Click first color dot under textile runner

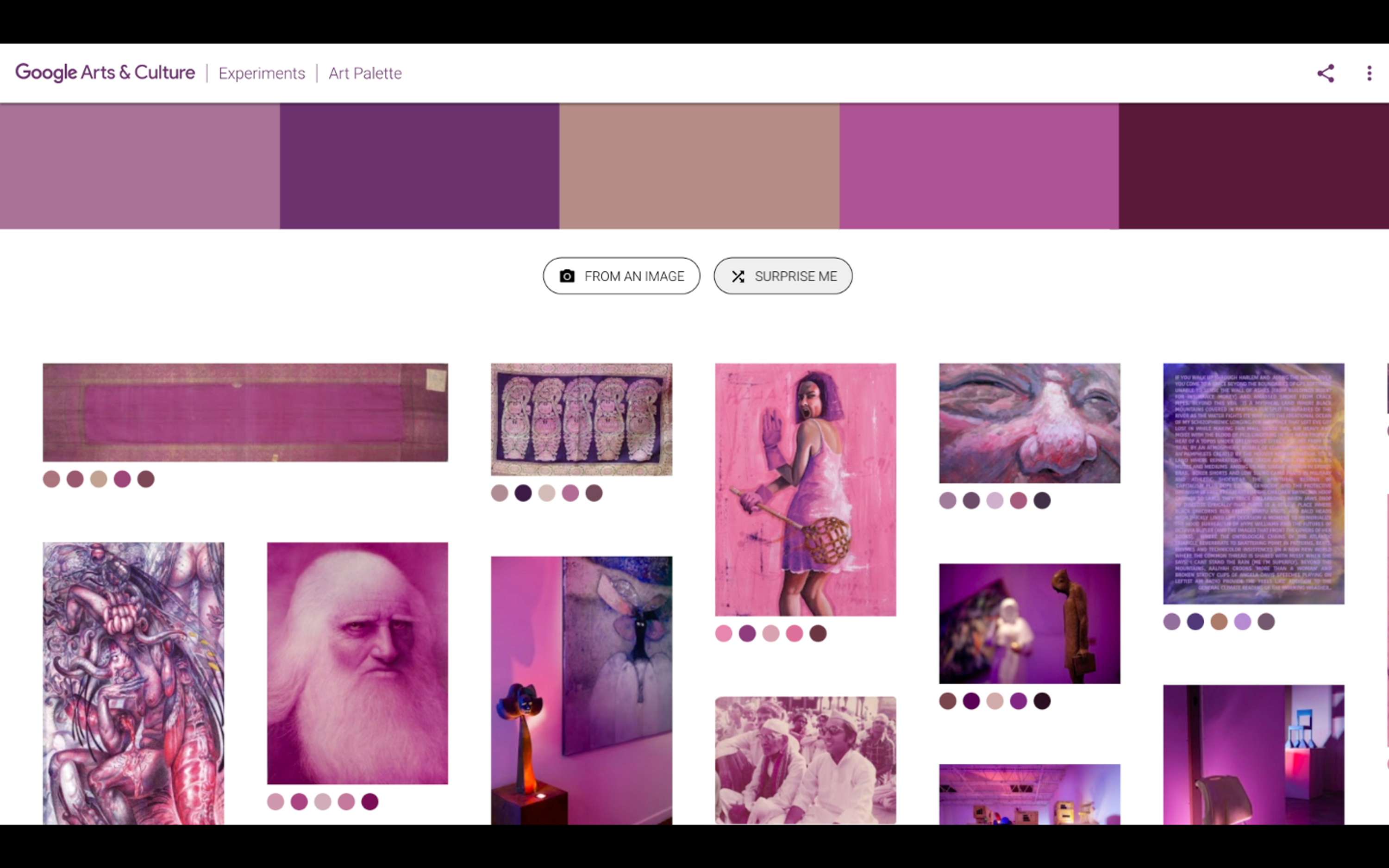click(x=52, y=479)
